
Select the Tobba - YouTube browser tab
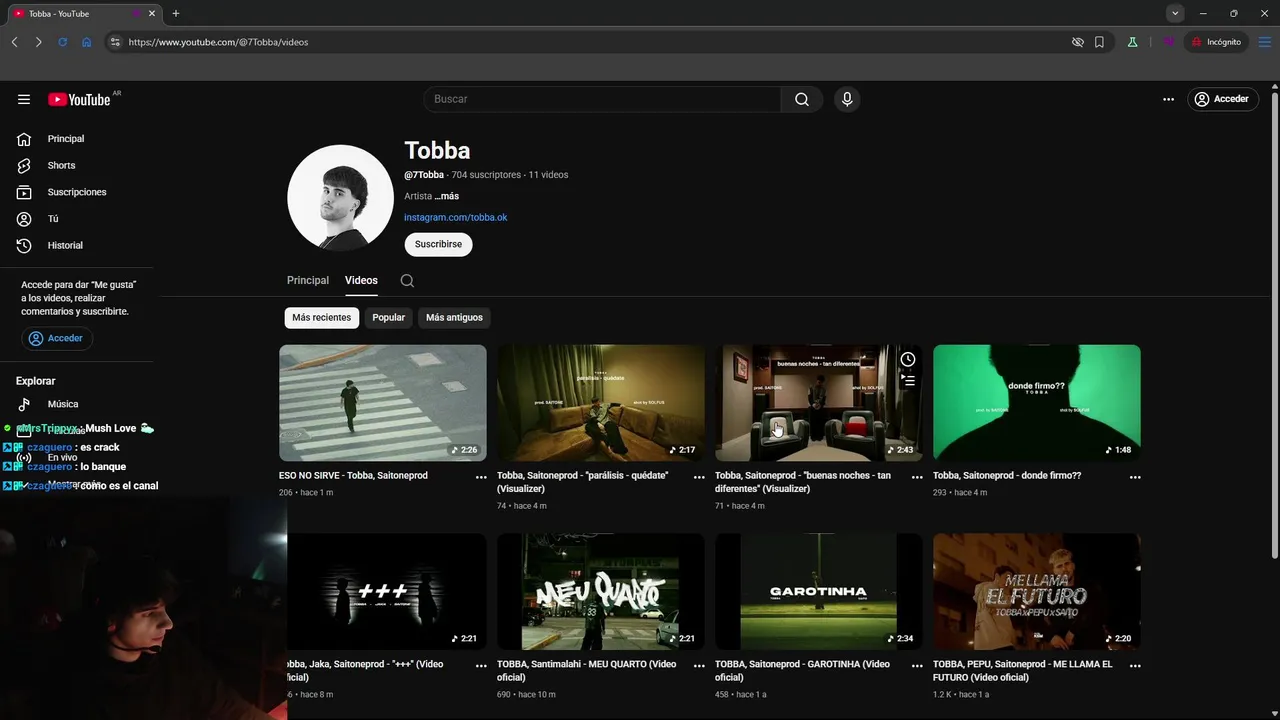click(84, 13)
